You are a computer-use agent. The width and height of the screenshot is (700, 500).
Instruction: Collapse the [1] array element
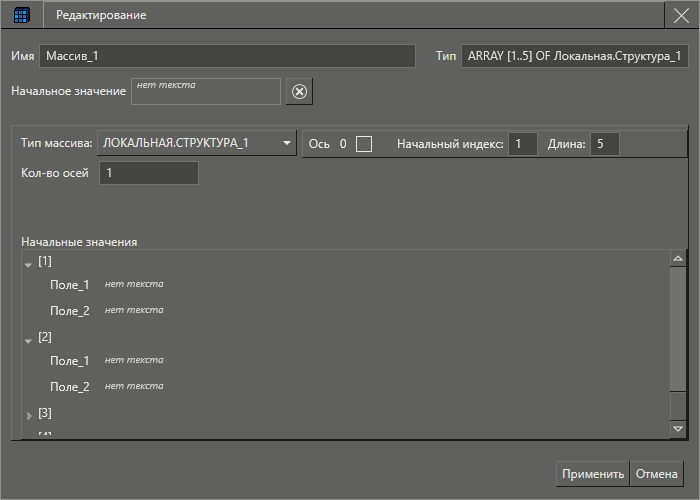[x=28, y=264]
